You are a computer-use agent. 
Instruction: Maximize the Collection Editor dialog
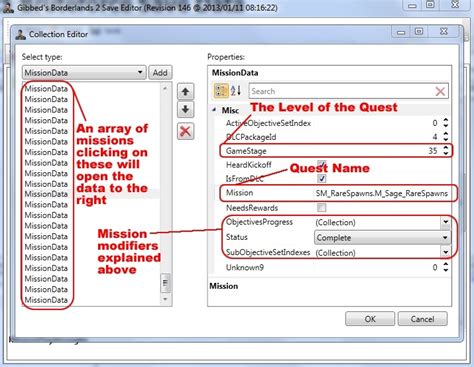419,32
